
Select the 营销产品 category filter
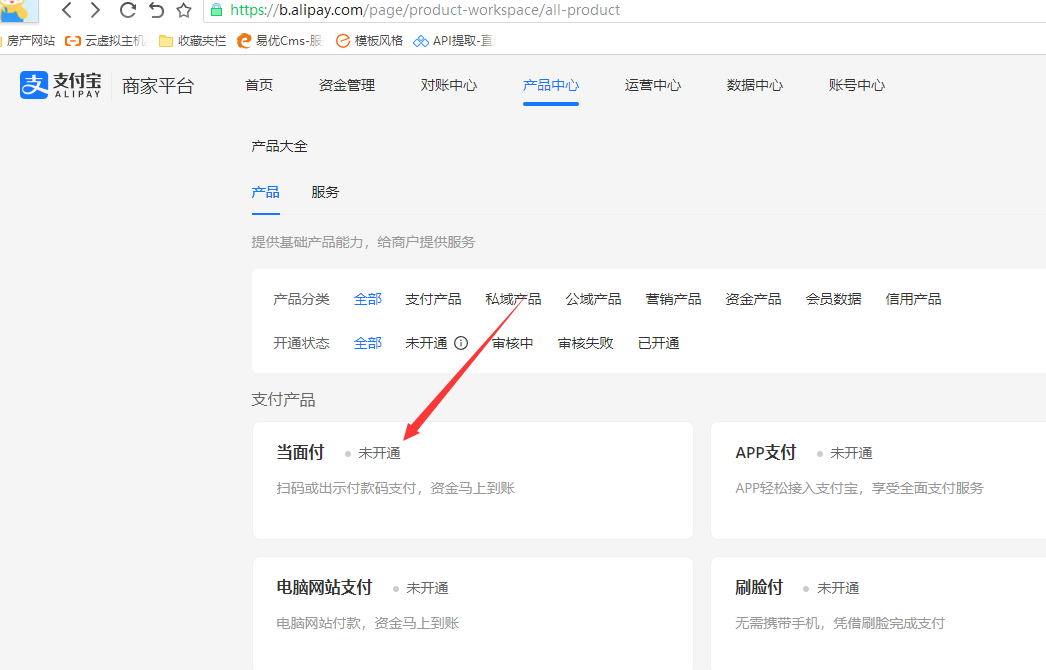click(x=673, y=299)
